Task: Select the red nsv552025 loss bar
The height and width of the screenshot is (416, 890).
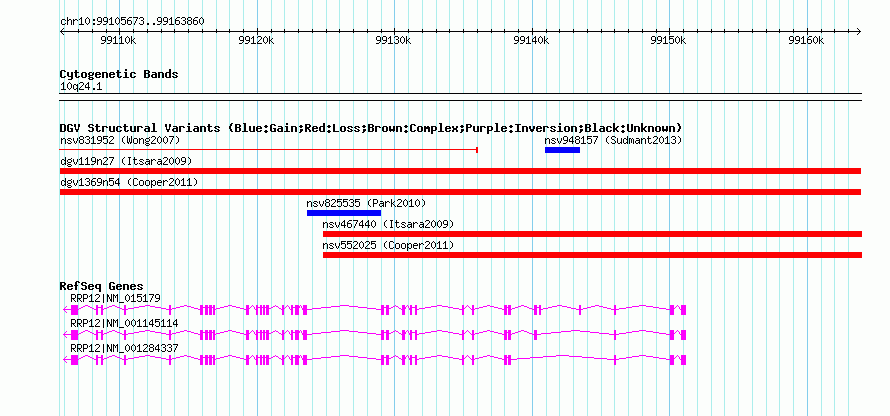Action: [x=593, y=255]
